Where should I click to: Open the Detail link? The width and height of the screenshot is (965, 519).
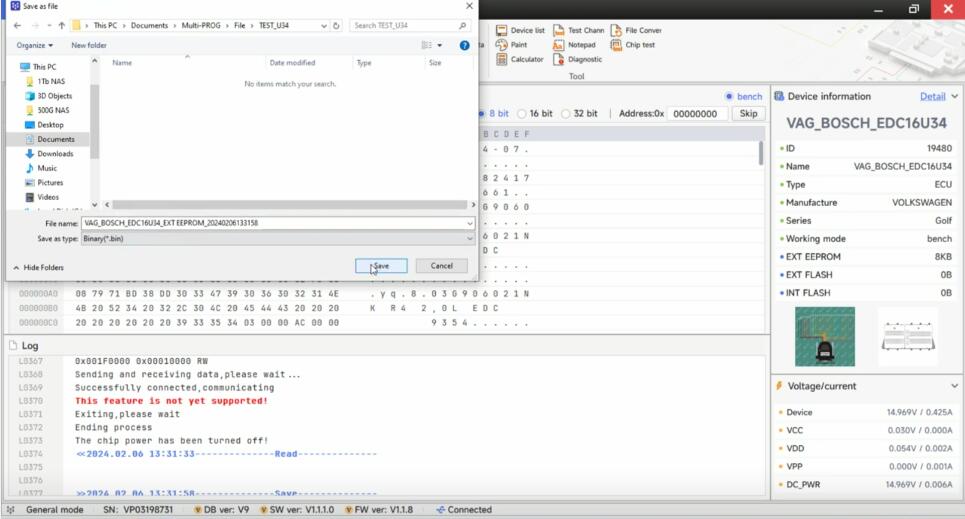tap(932, 97)
